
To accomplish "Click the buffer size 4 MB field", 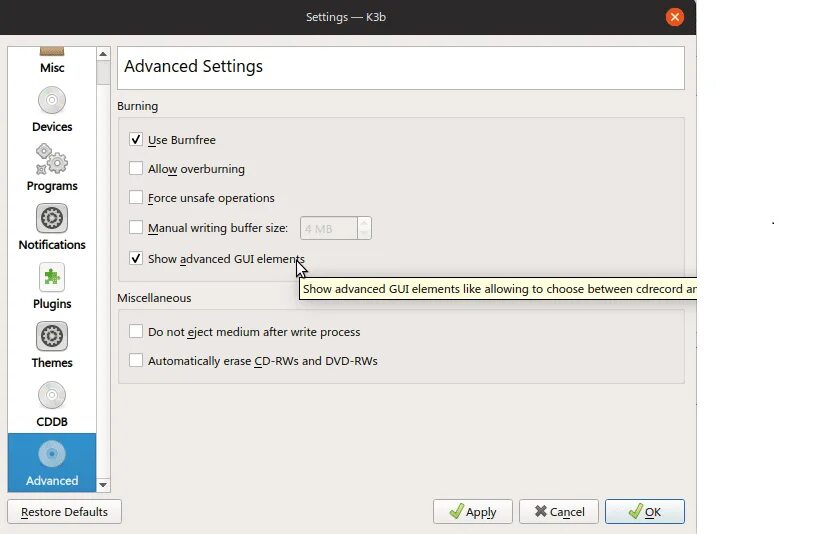I will point(329,229).
